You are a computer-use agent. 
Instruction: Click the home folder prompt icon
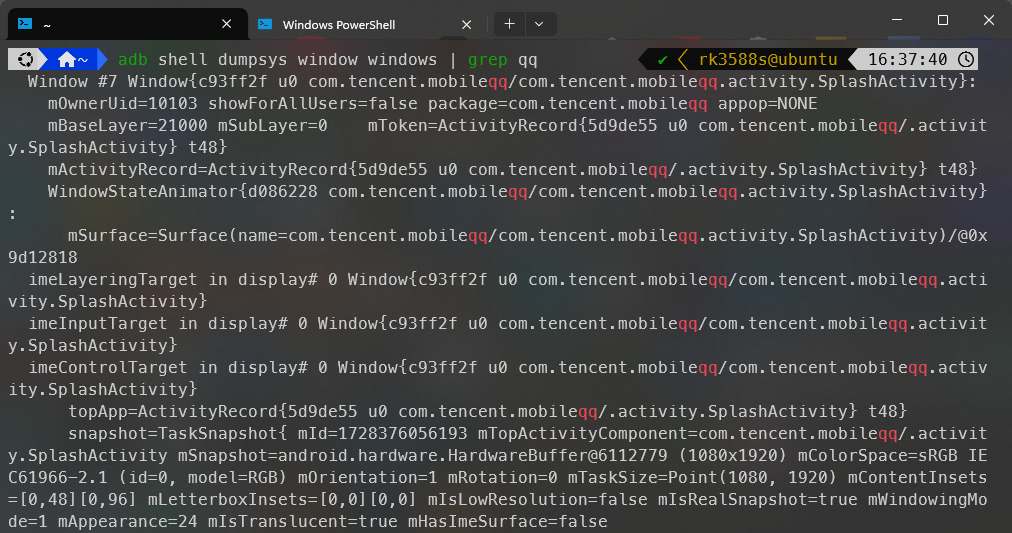(x=66, y=60)
